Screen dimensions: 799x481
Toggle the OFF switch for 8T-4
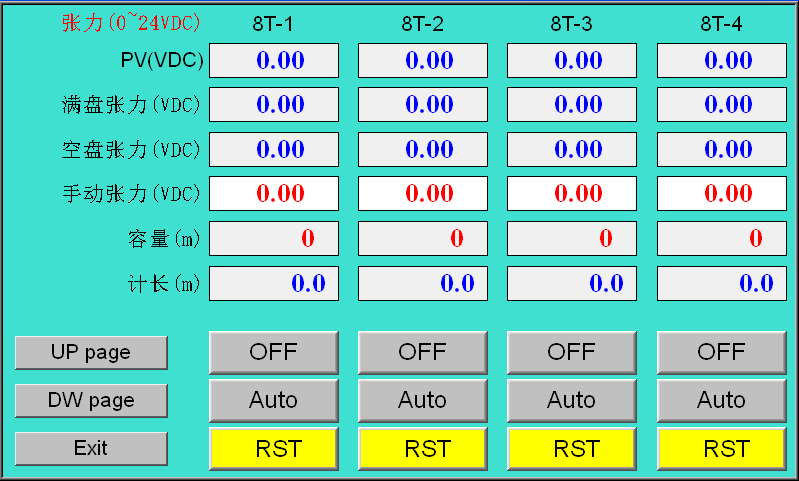tap(721, 352)
